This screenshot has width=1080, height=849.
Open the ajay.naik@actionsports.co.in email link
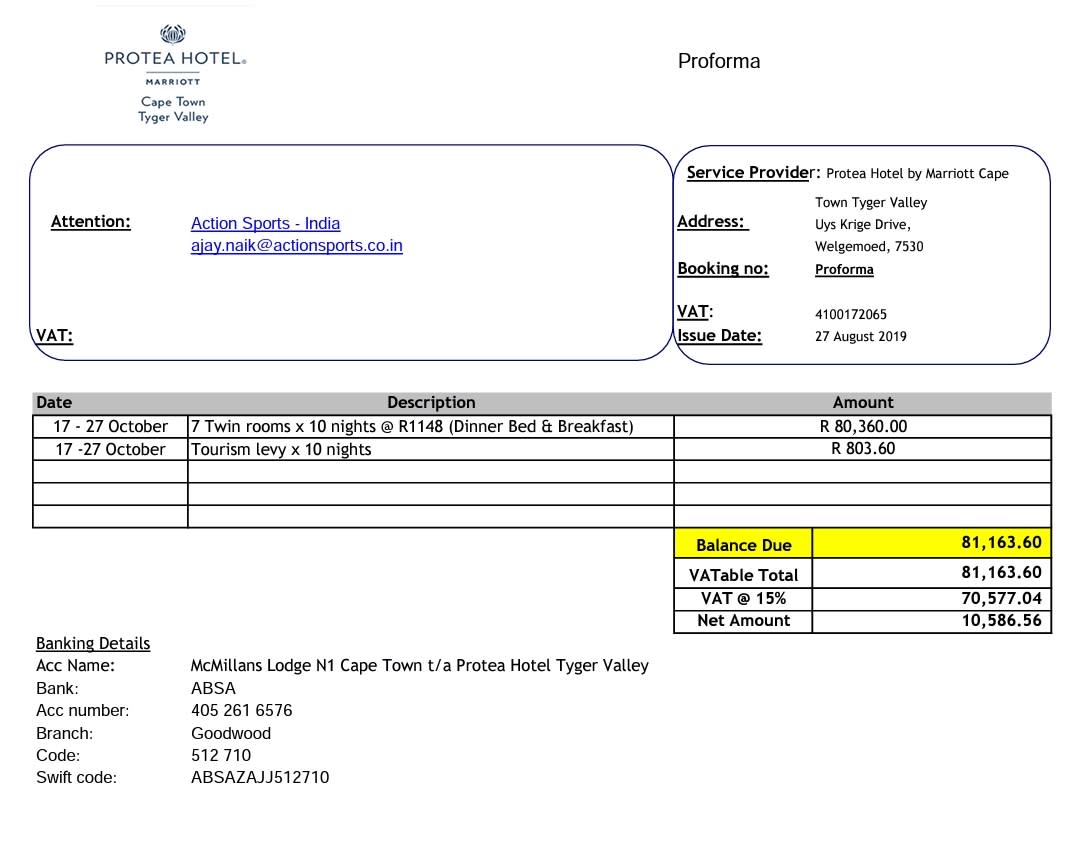(296, 245)
